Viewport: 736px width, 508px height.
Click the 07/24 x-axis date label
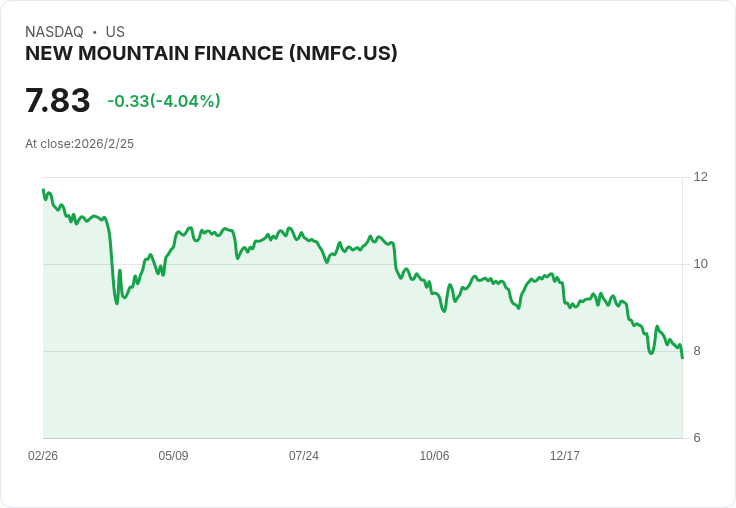point(304,456)
